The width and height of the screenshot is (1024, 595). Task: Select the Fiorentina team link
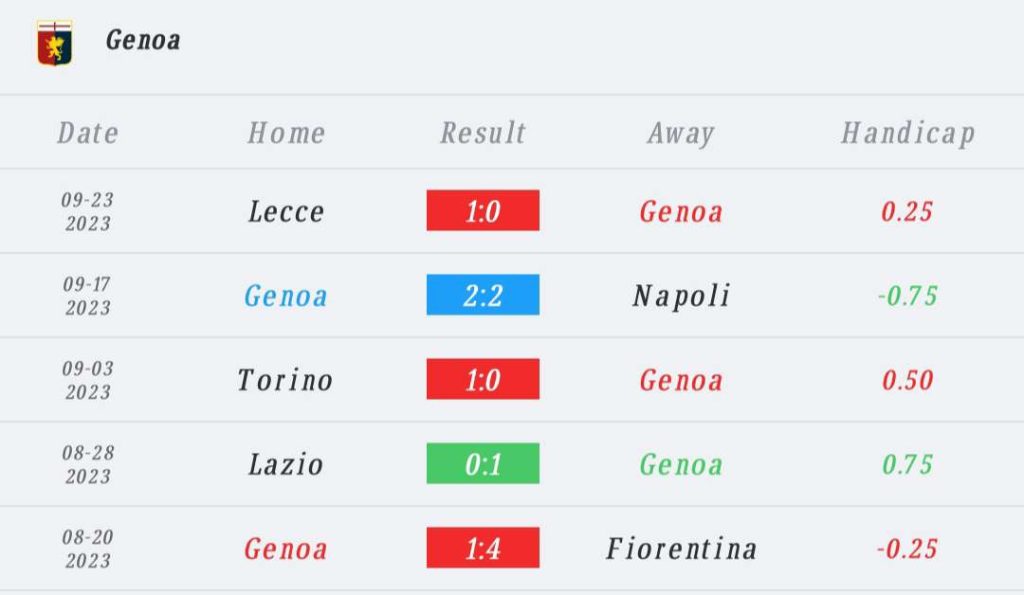[681, 549]
